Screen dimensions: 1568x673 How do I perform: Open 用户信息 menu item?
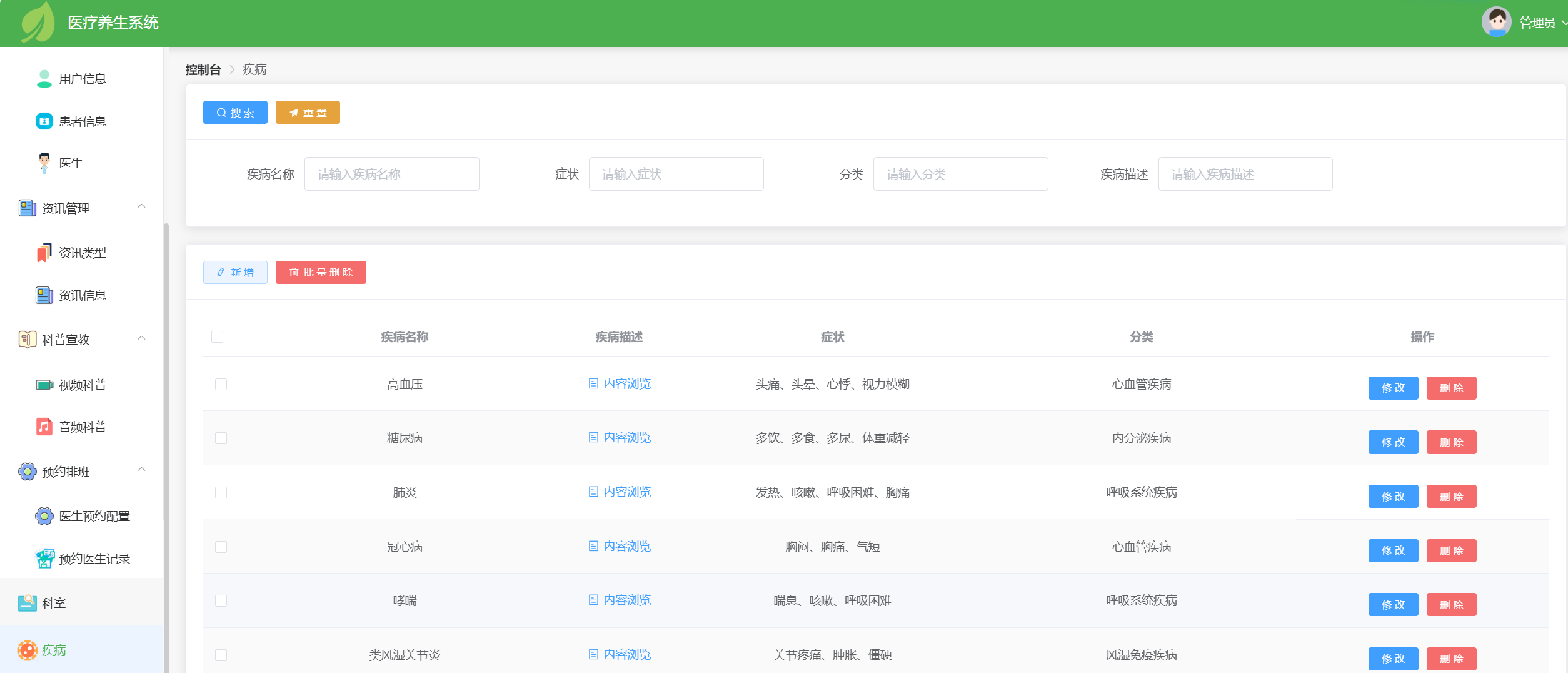point(81,79)
